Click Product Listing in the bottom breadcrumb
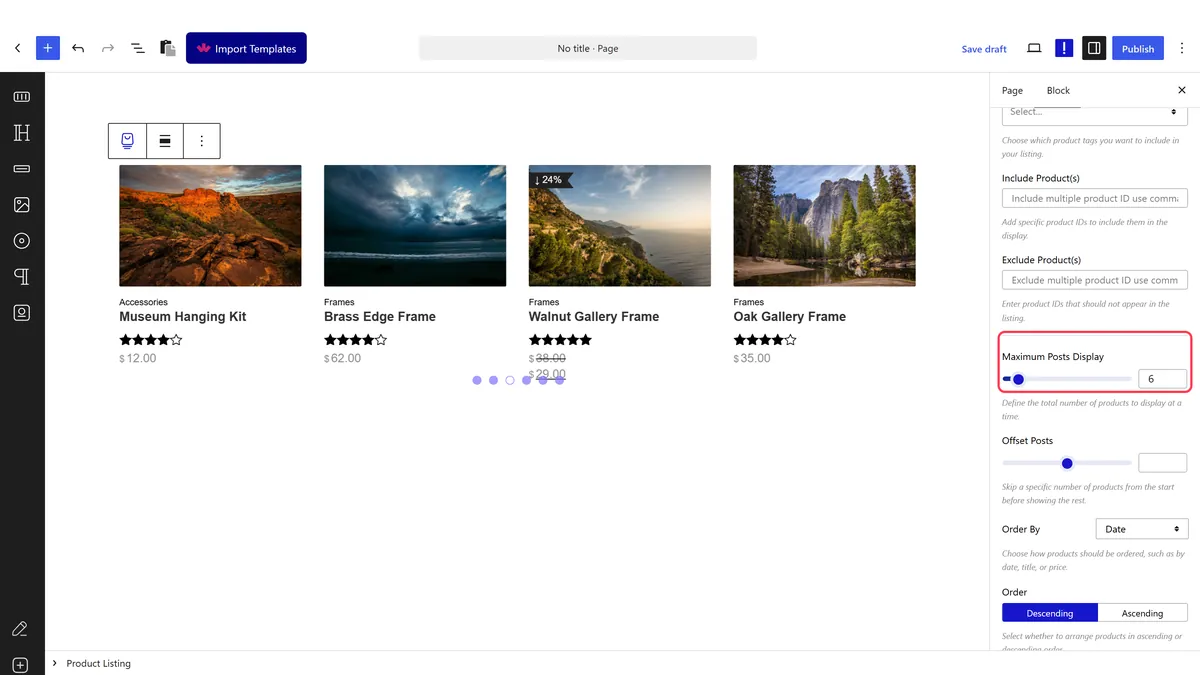Viewport: 1200px width, 675px height. [x=98, y=663]
